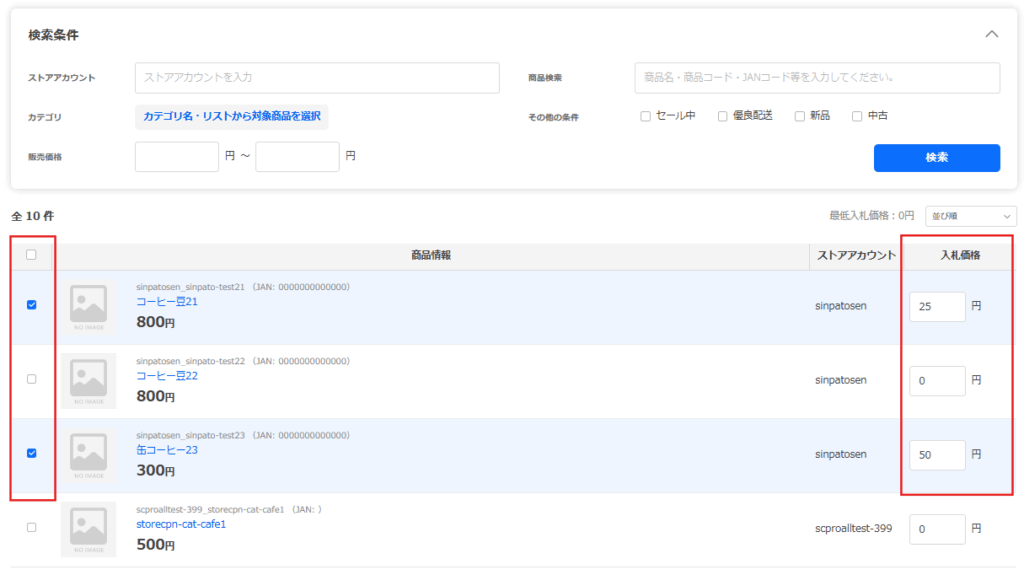Screen dimensions: 1024x575
Task: Enable the 優良配送 filter checkbox
Action: pyautogui.click(x=723, y=116)
